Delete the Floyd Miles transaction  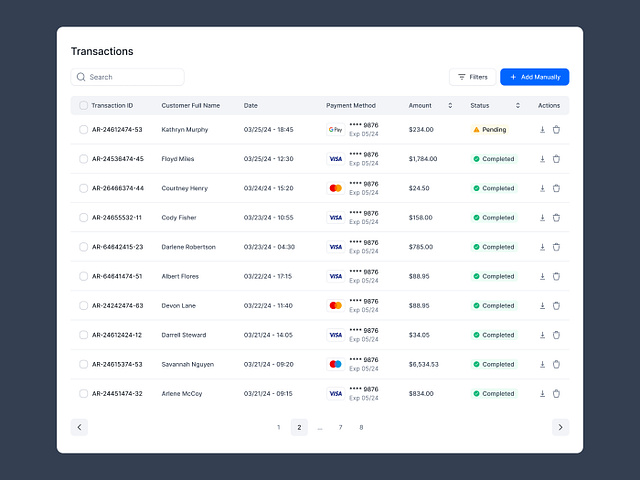point(556,159)
